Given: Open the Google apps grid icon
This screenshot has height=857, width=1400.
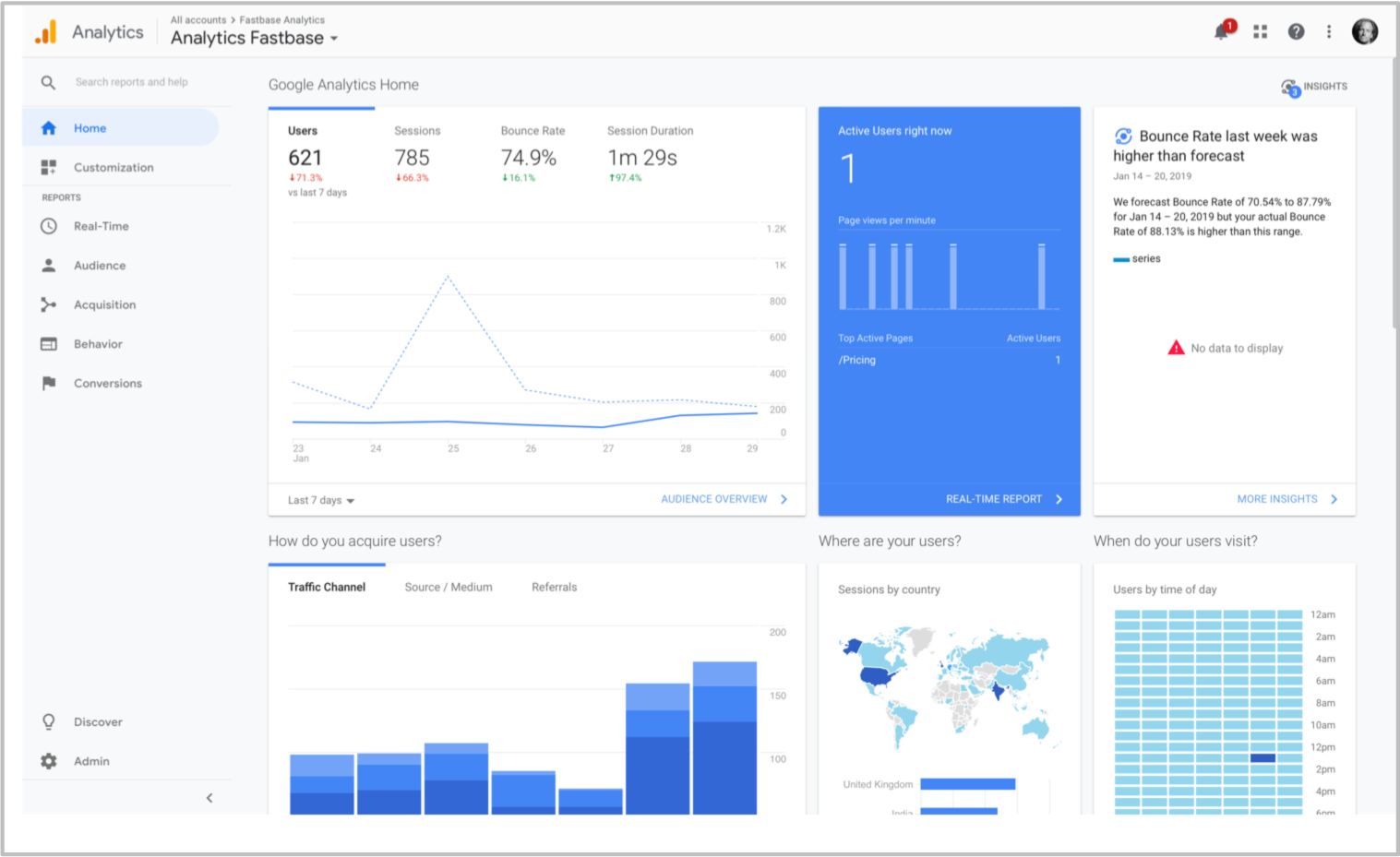Looking at the screenshot, I should [1260, 31].
